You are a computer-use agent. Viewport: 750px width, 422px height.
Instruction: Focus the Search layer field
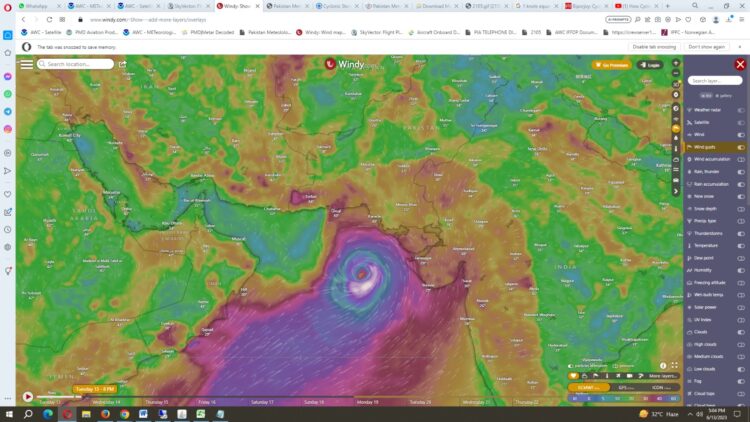[715, 81]
